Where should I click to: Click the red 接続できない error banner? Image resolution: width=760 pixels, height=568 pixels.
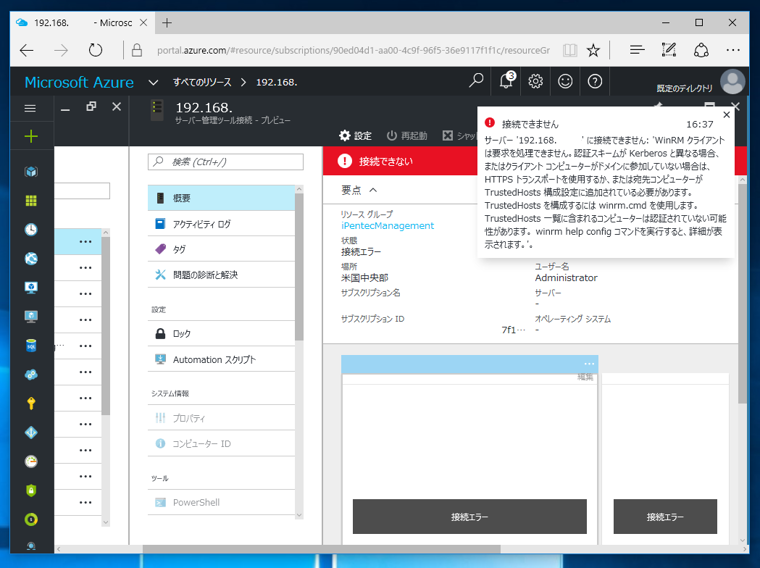[400, 161]
